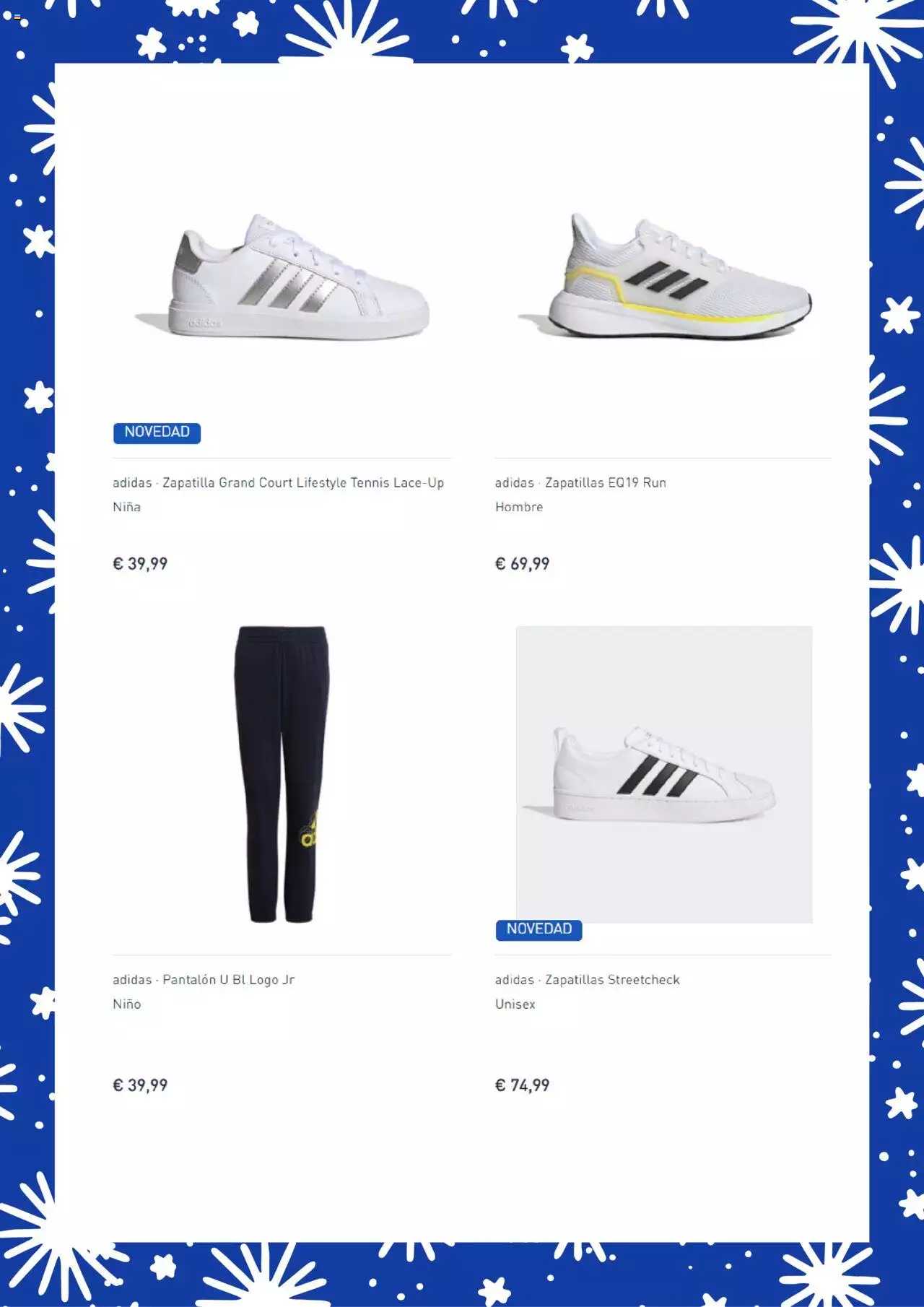The width and height of the screenshot is (924, 1307).
Task: Open the Streetcheck white sneaker image
Action: click(664, 774)
